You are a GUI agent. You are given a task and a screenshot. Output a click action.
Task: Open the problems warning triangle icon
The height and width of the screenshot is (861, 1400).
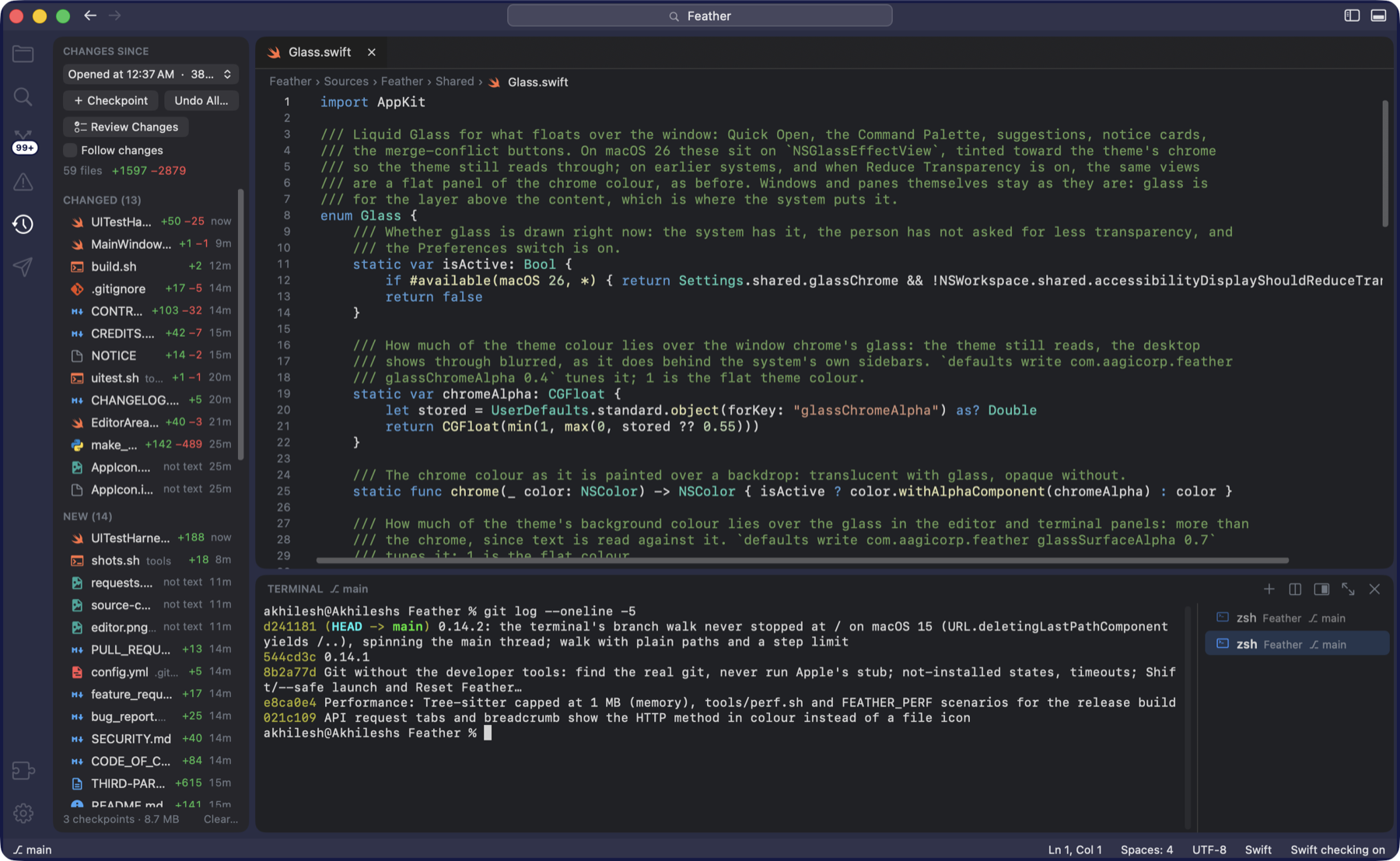point(23,182)
